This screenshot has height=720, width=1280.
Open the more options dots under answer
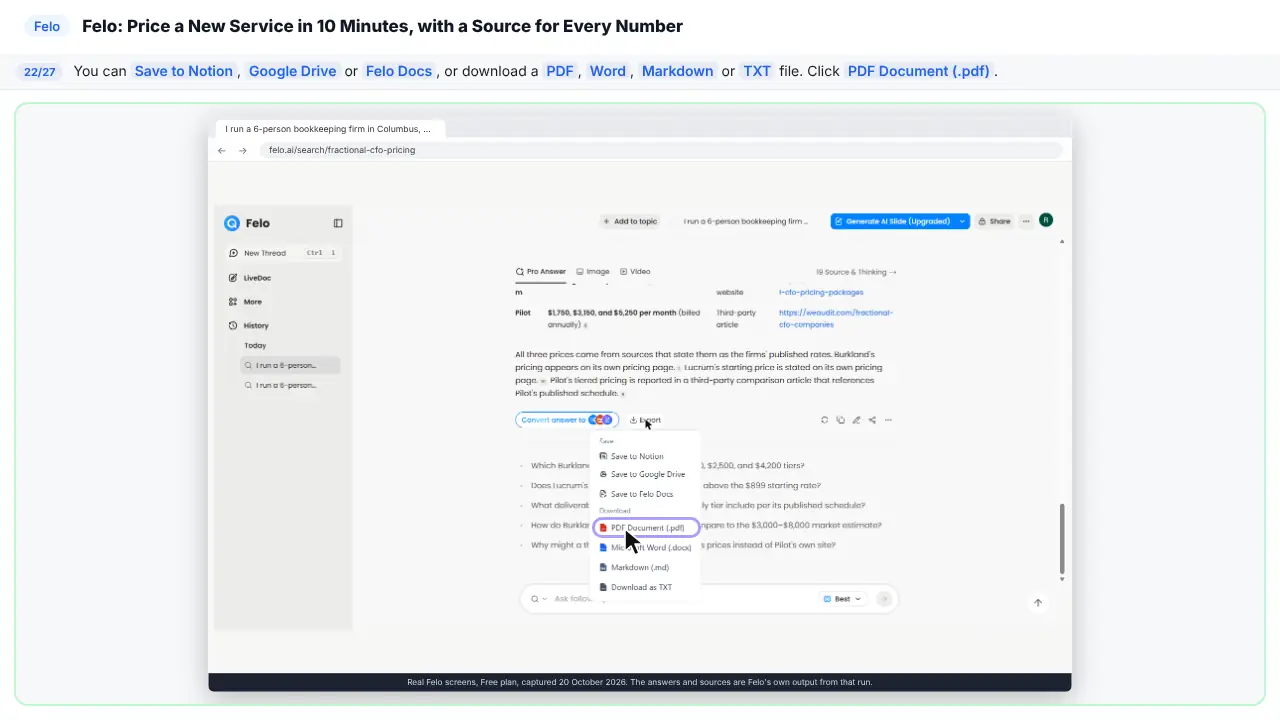click(888, 420)
